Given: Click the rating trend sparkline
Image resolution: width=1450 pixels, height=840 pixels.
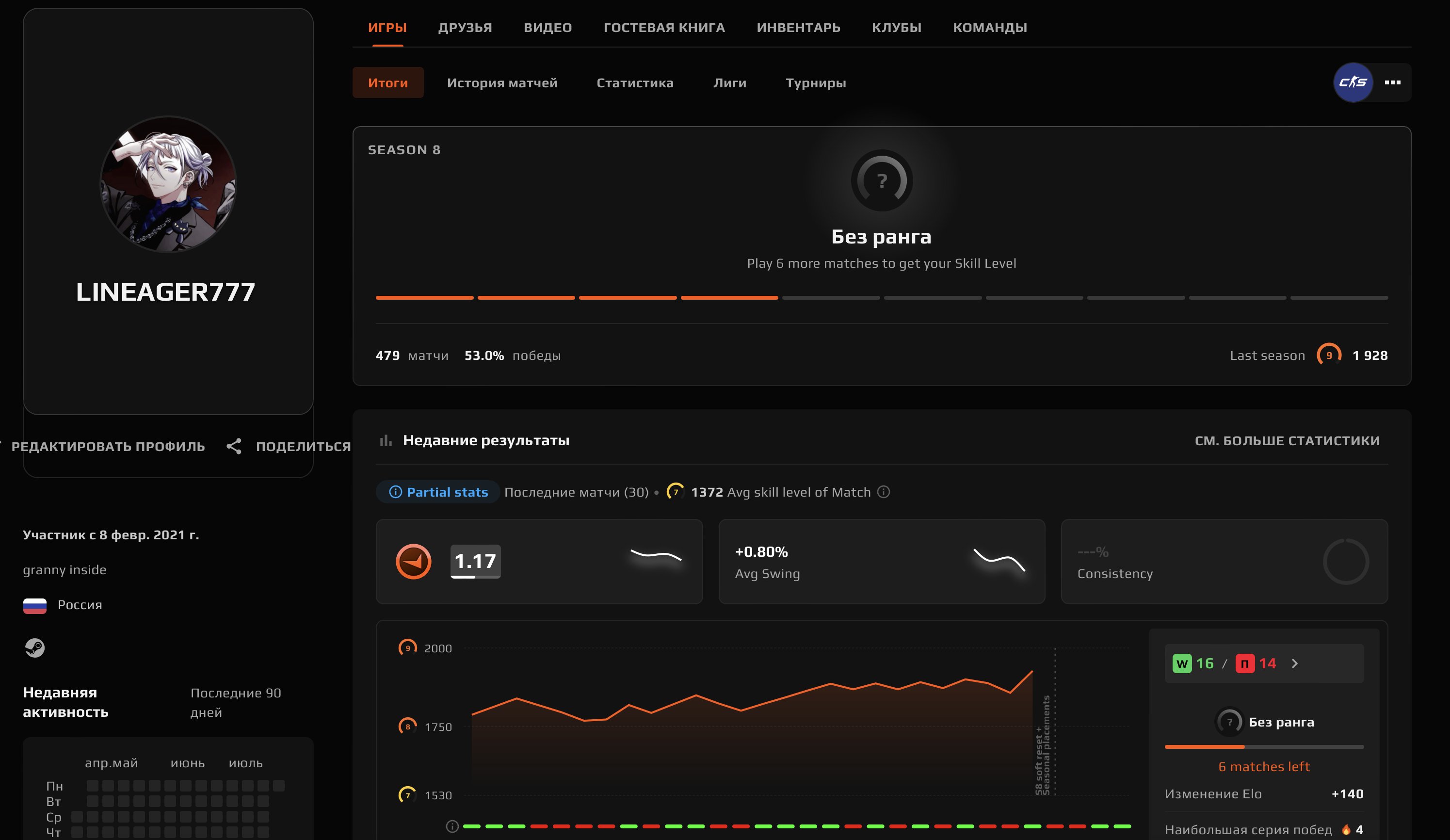Looking at the screenshot, I should [x=656, y=555].
